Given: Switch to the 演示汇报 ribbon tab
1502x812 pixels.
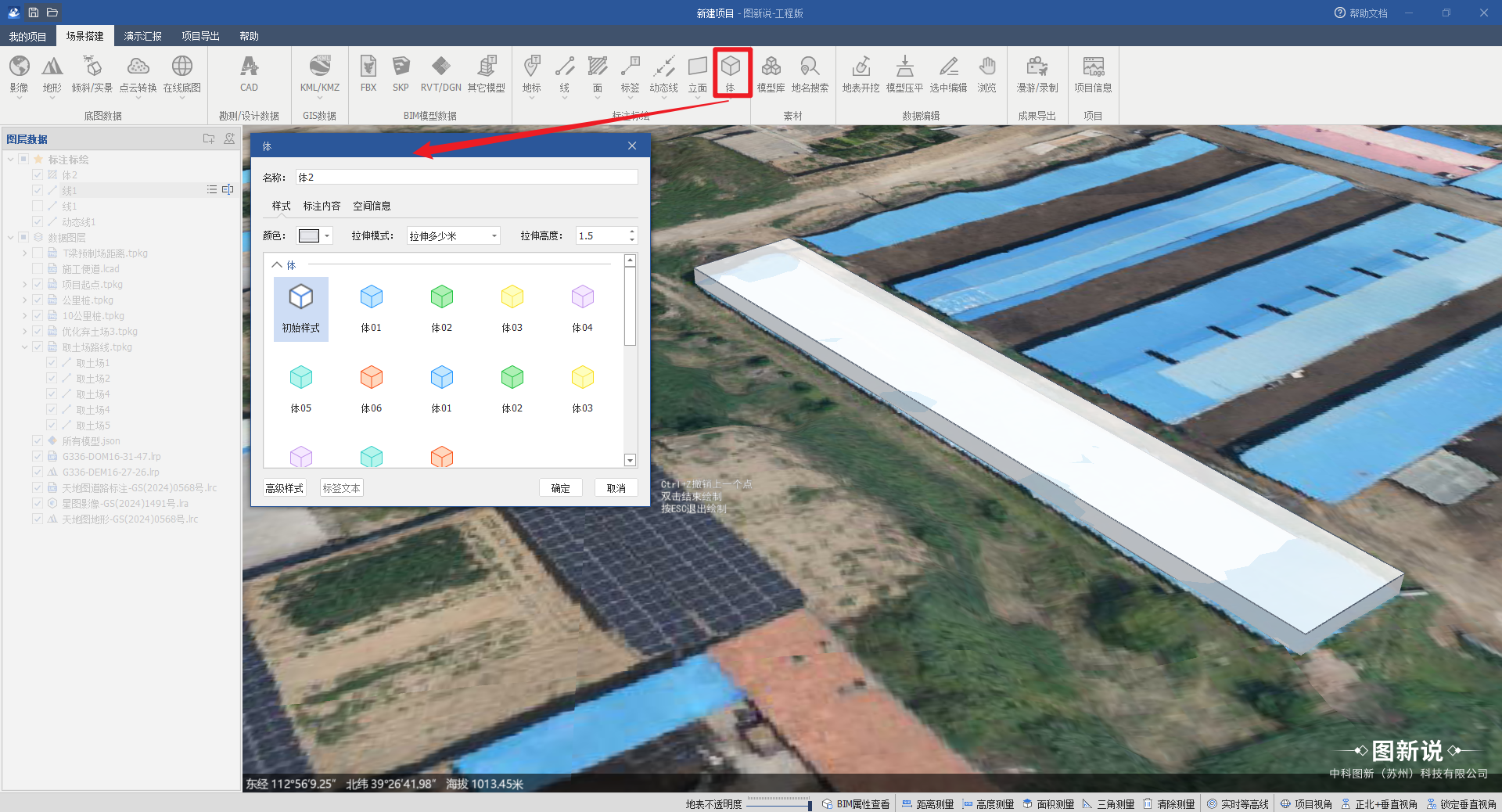Looking at the screenshot, I should pos(142,36).
